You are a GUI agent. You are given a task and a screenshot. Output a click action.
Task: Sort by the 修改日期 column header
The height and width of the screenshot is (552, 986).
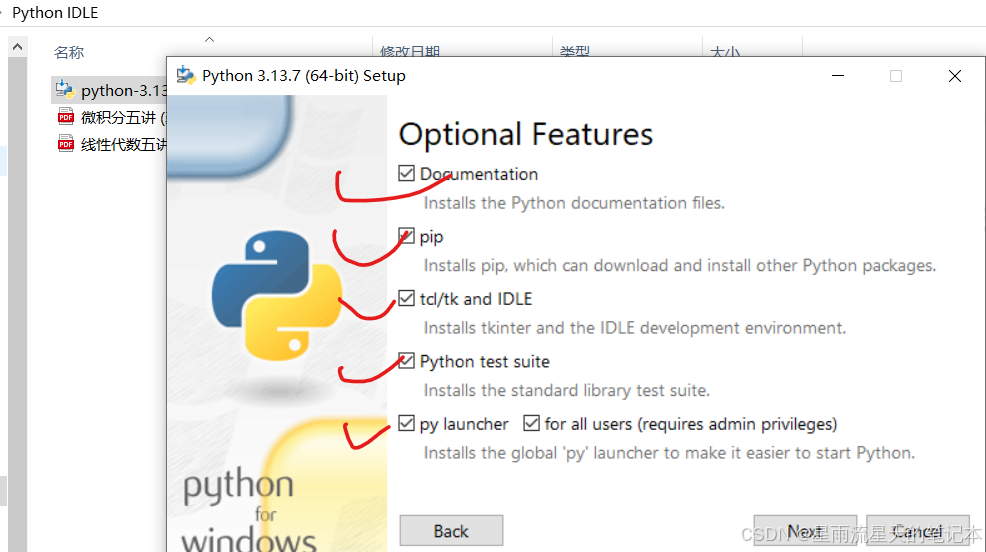click(x=409, y=52)
